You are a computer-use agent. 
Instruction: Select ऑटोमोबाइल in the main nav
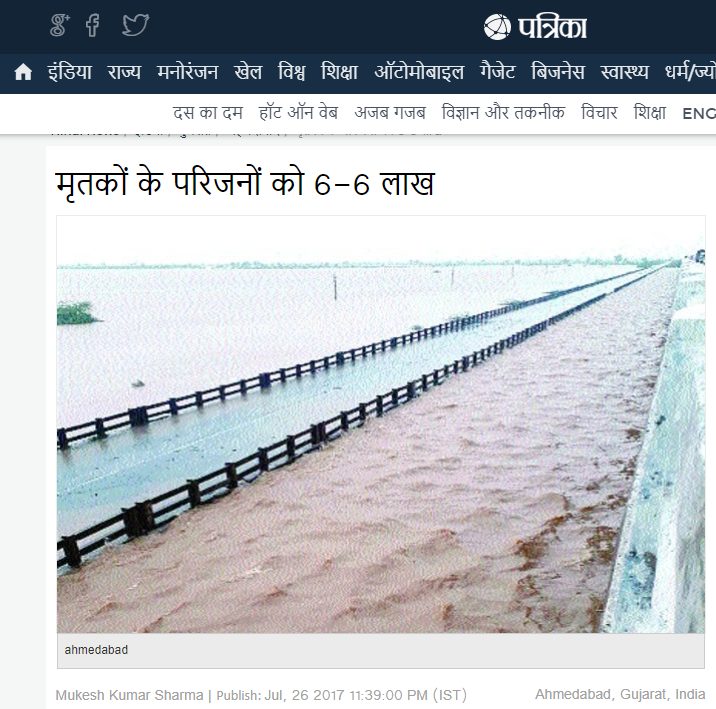pyautogui.click(x=419, y=72)
